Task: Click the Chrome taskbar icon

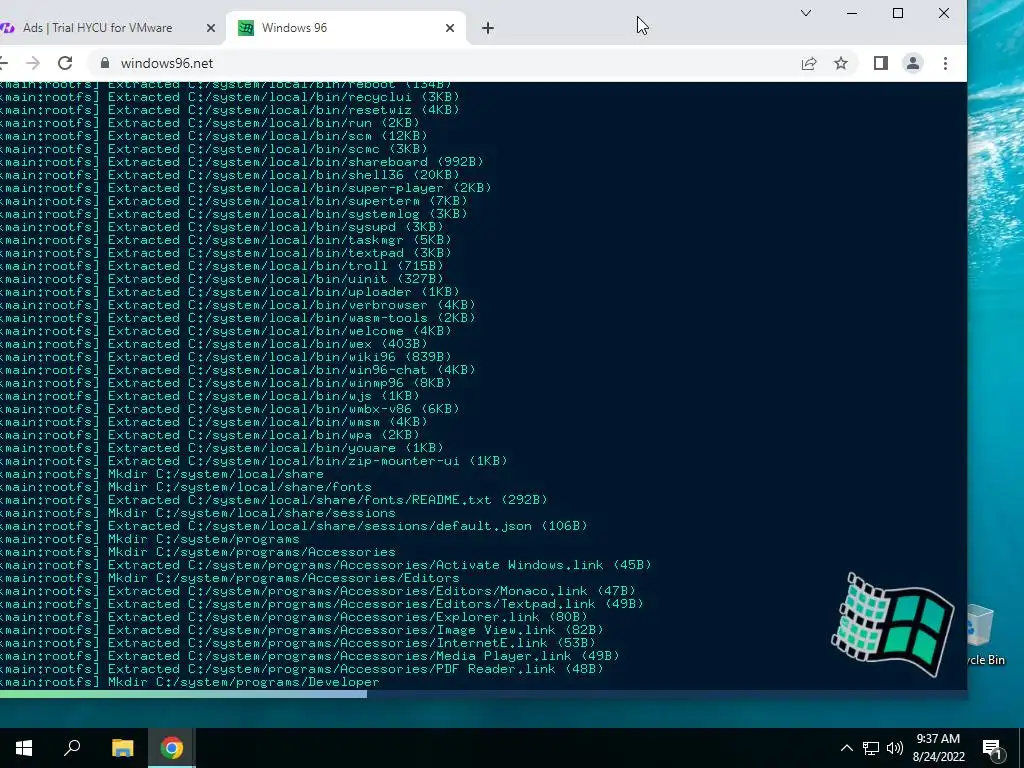Action: point(172,748)
